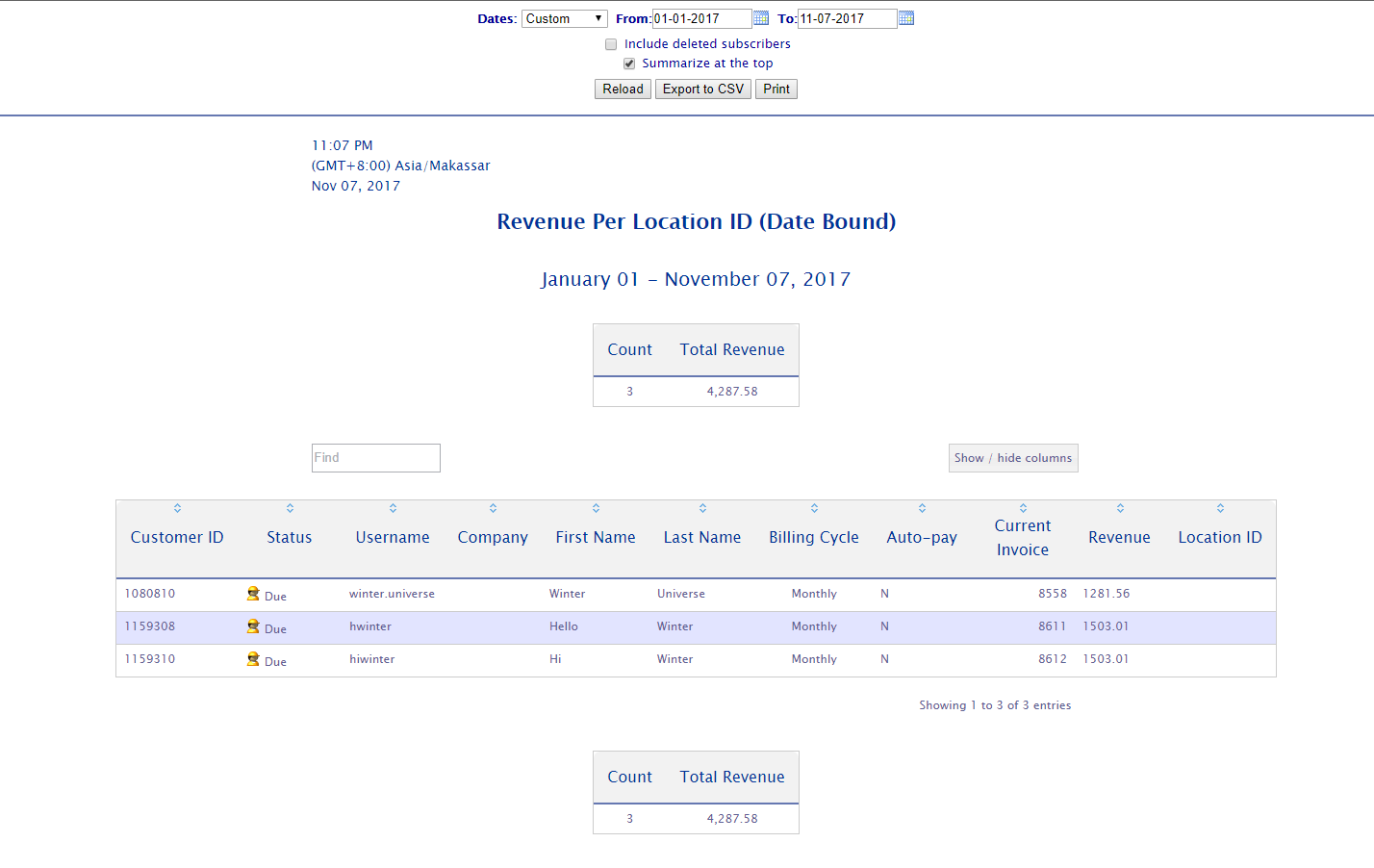Click sort arrows above Last Name column
The height and width of the screenshot is (868, 1374).
702,508
